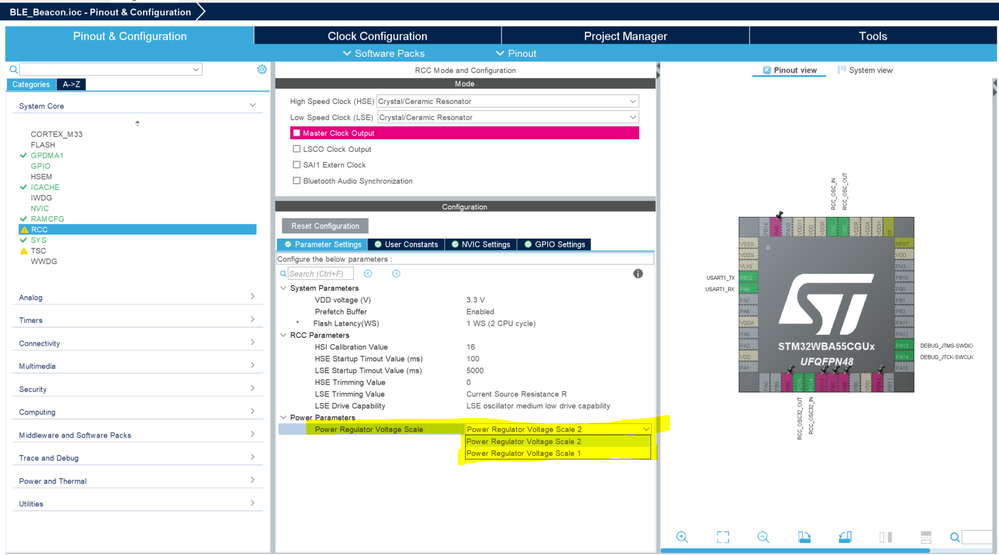The width and height of the screenshot is (999, 555).
Task: Expand the Connectivity category
Action: coord(252,342)
